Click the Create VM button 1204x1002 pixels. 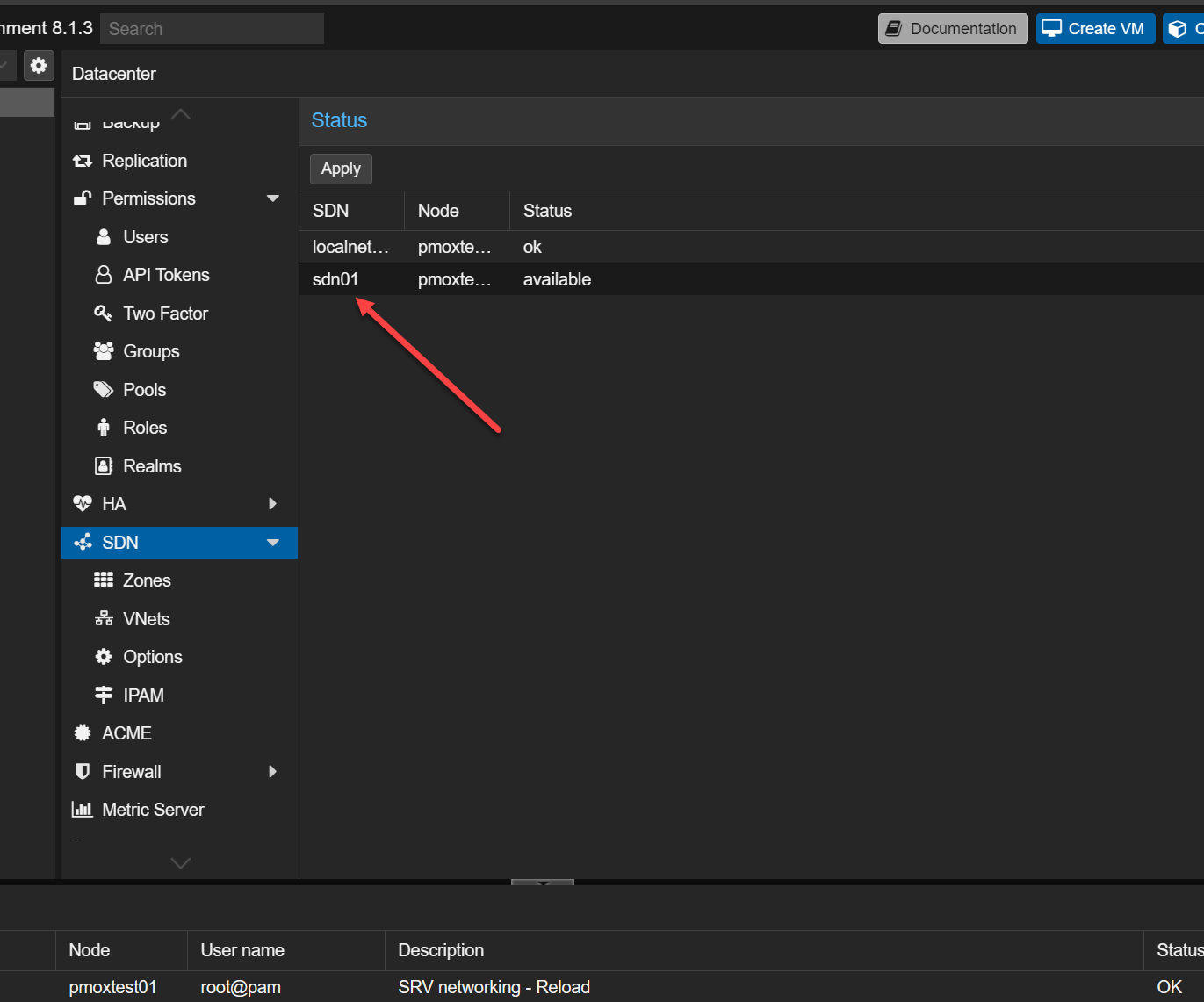1095,29
